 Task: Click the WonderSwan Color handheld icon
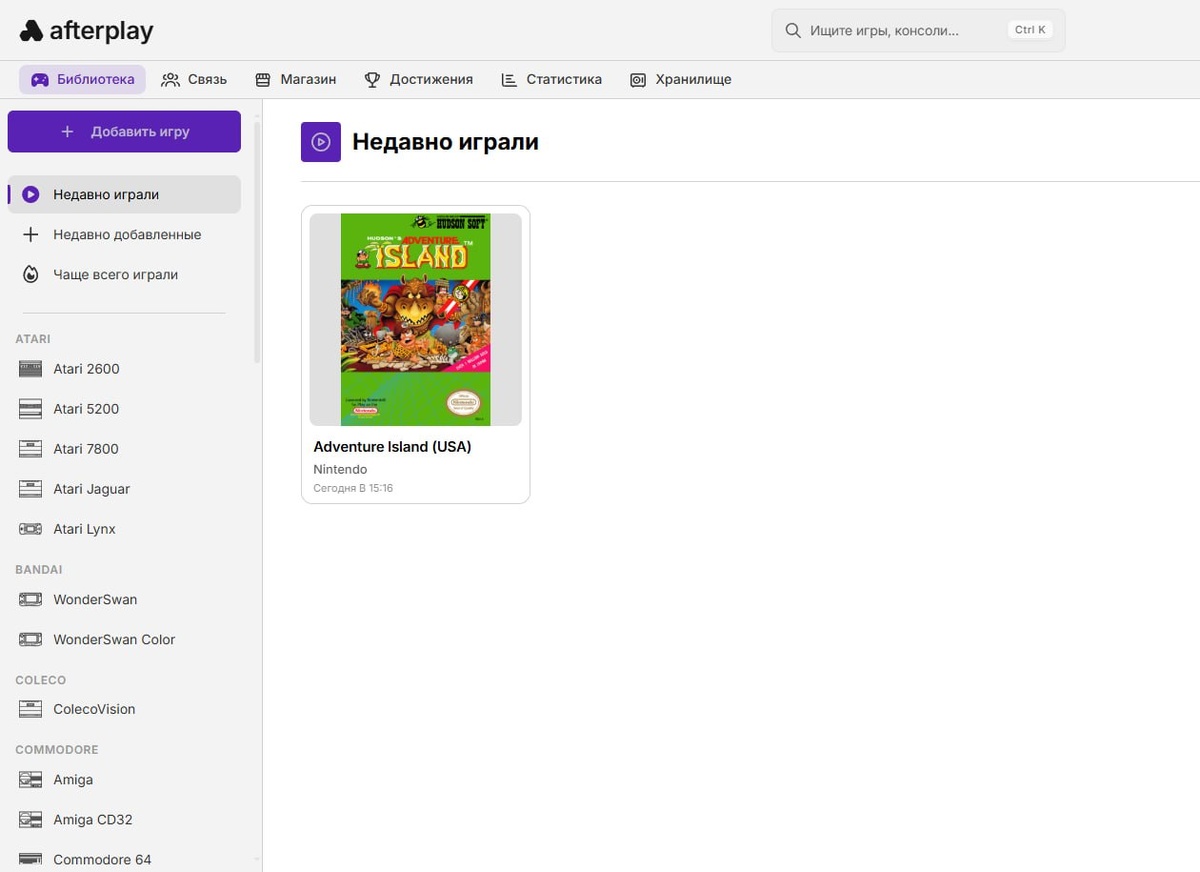pyautogui.click(x=31, y=640)
